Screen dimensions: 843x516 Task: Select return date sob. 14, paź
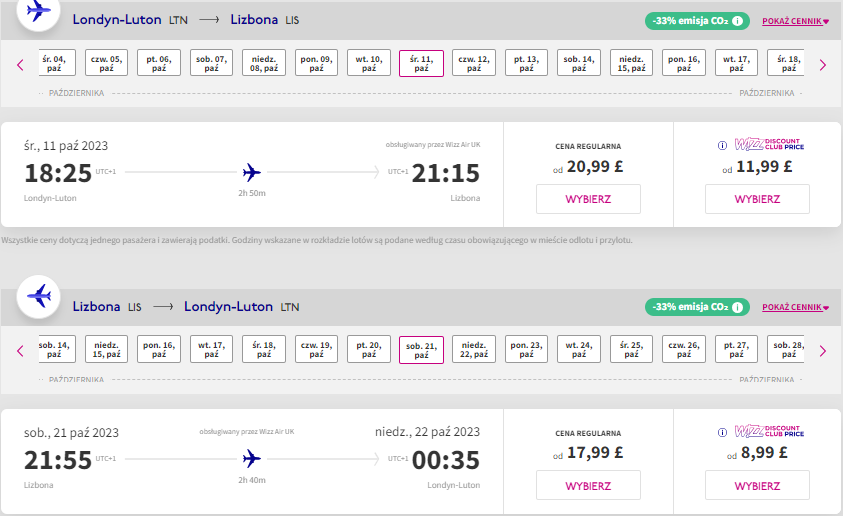[x=57, y=349]
